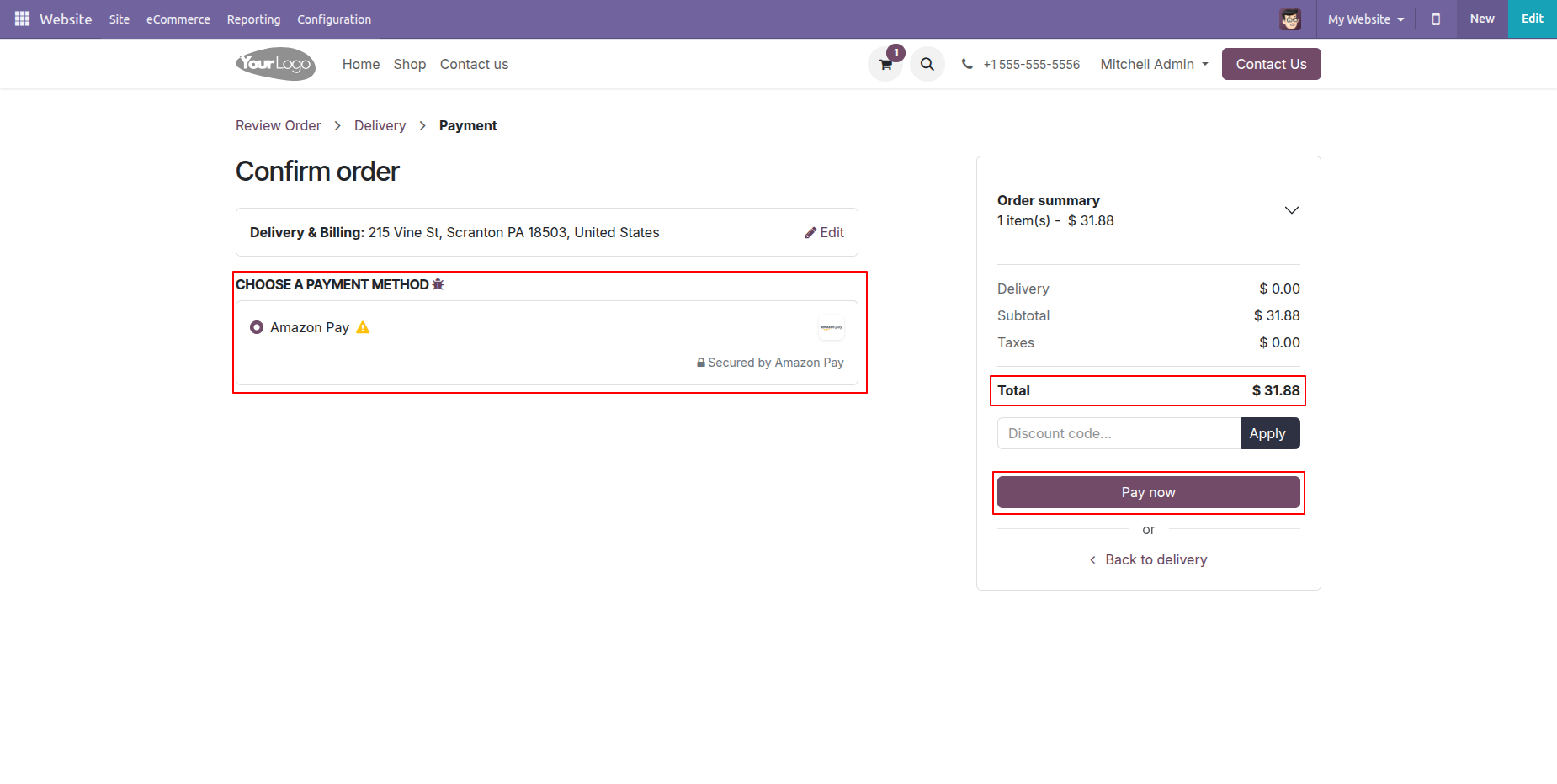Click the Pay now button
The image size is (1557, 784).
click(1149, 492)
